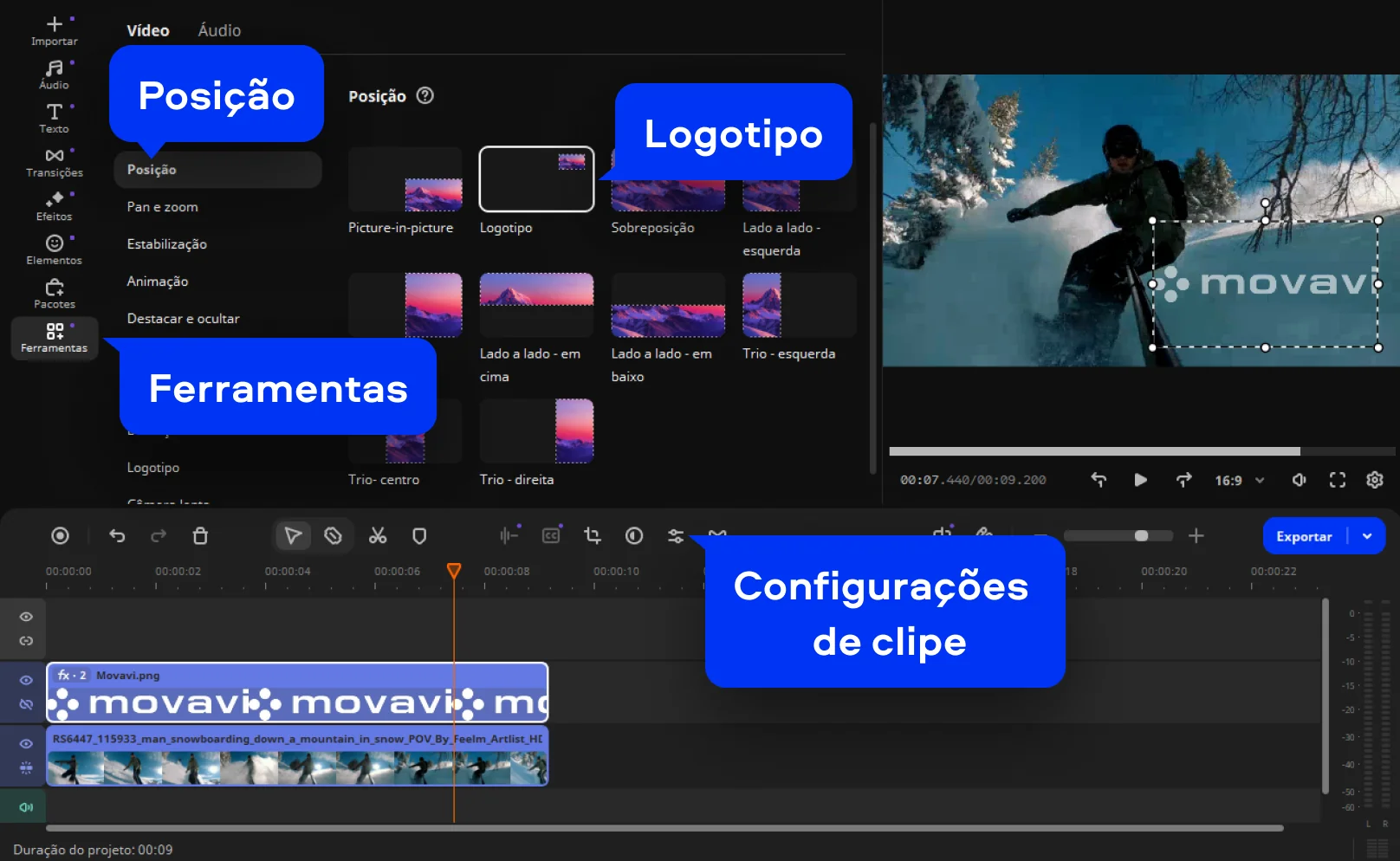Viewport: 1400px width, 861px height.
Task: Click the orange playhead marker on ruler
Action: click(454, 570)
